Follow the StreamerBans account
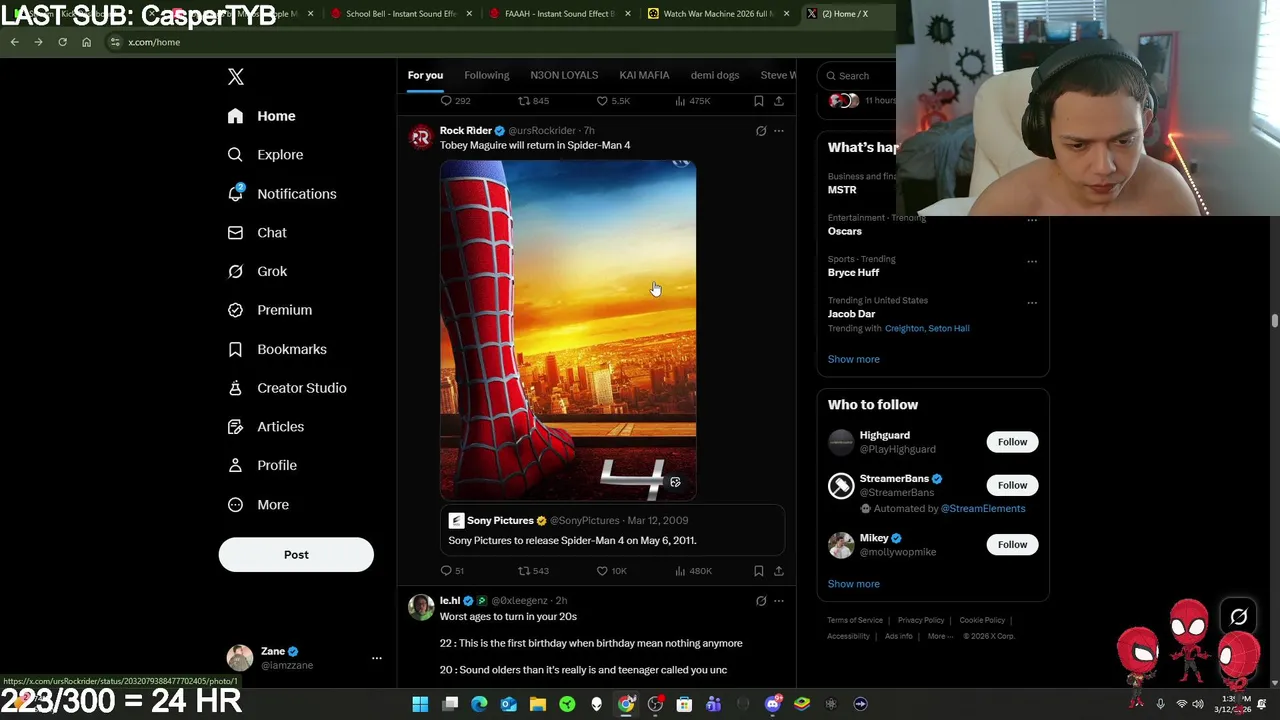 (1012, 485)
